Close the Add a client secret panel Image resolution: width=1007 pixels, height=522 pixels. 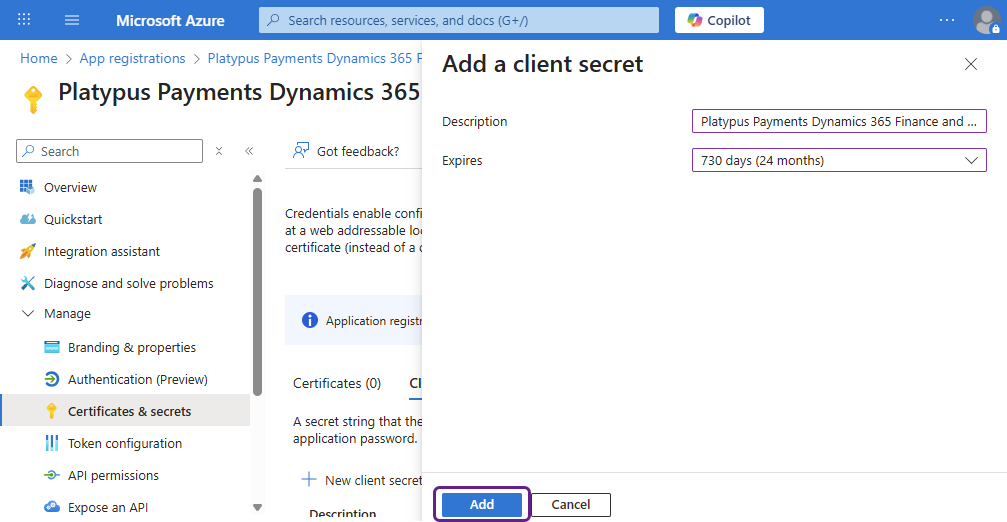[x=970, y=64]
